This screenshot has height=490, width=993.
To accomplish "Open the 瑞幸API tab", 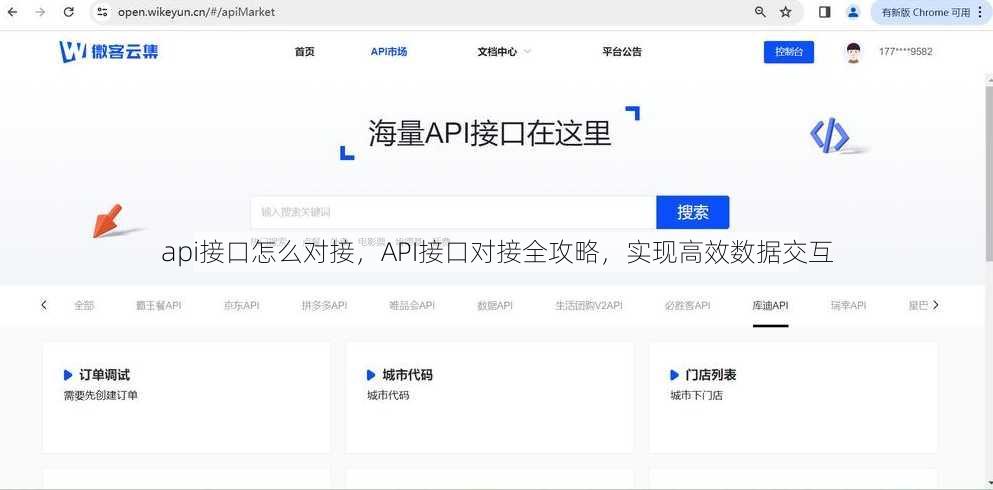I will pos(849,305).
